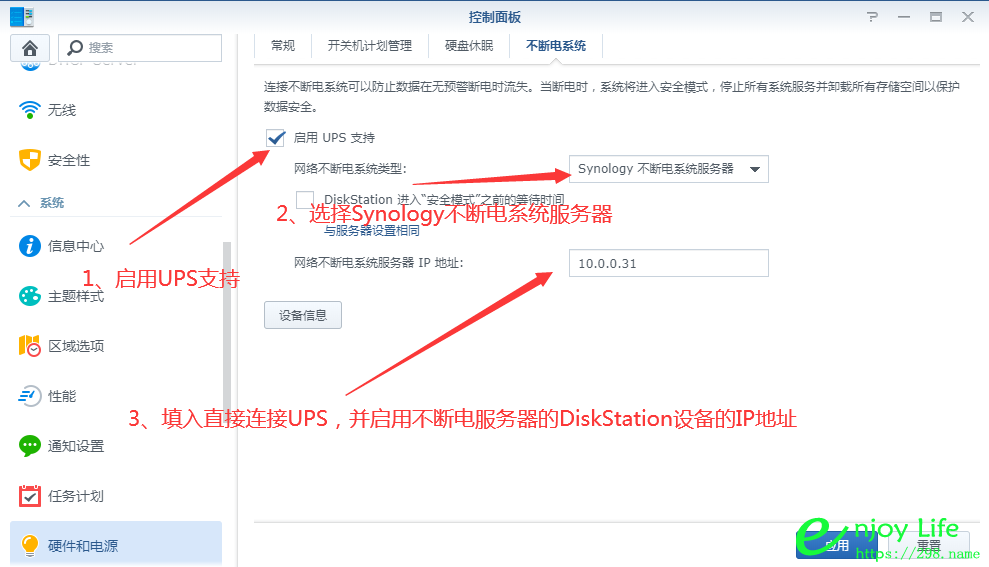Select 任务计划 in the sidebar
The image size is (989, 567).
pos(76,496)
